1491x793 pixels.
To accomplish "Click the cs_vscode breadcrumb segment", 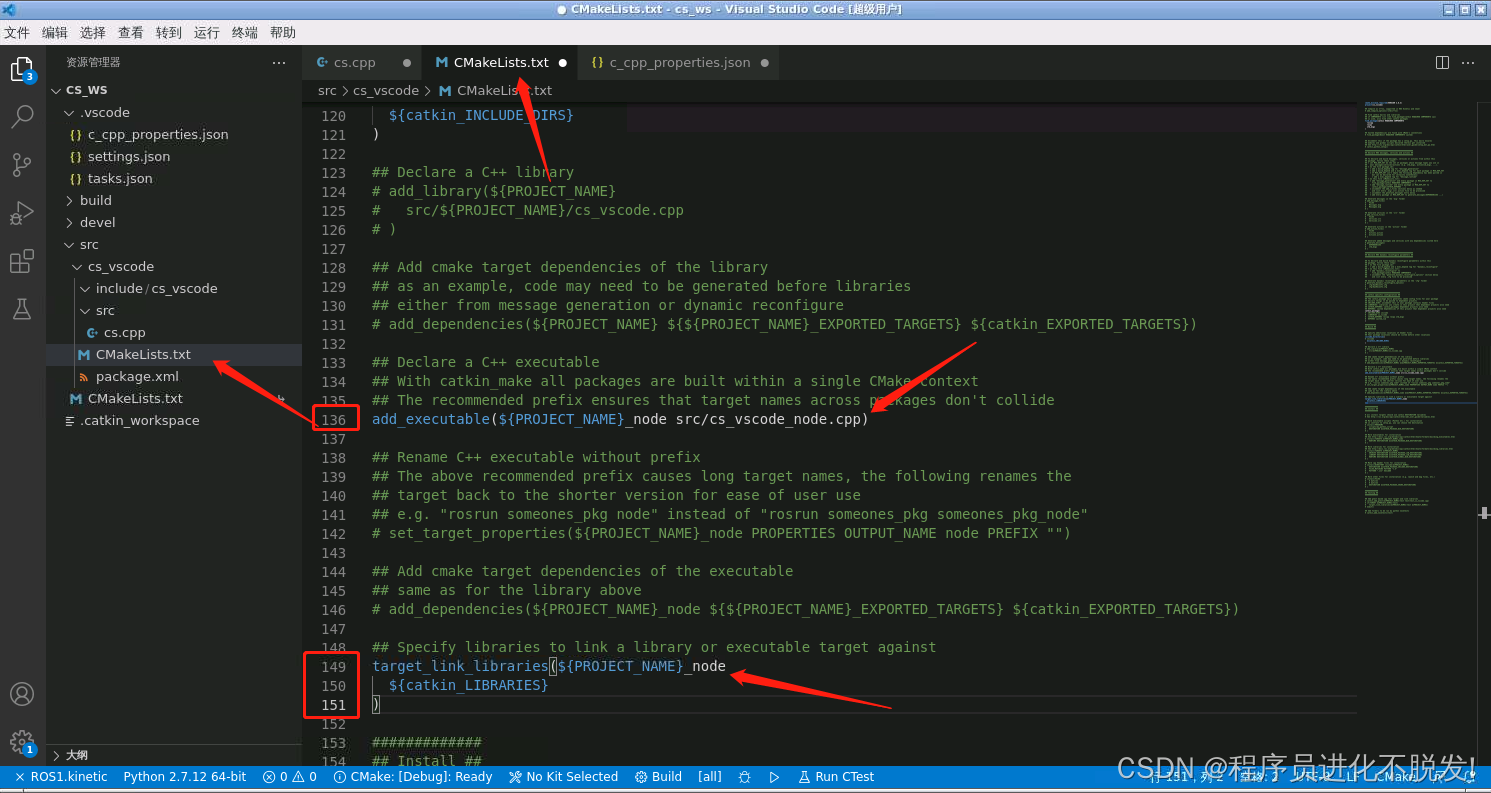I will [x=386, y=90].
